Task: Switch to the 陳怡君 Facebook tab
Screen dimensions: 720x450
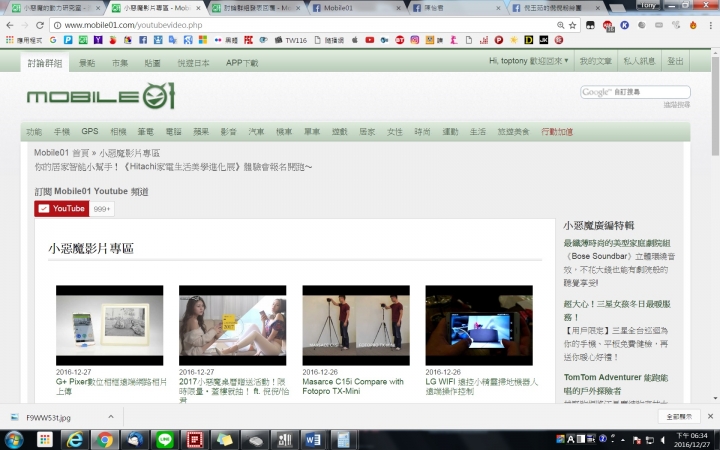Action: 457,8
